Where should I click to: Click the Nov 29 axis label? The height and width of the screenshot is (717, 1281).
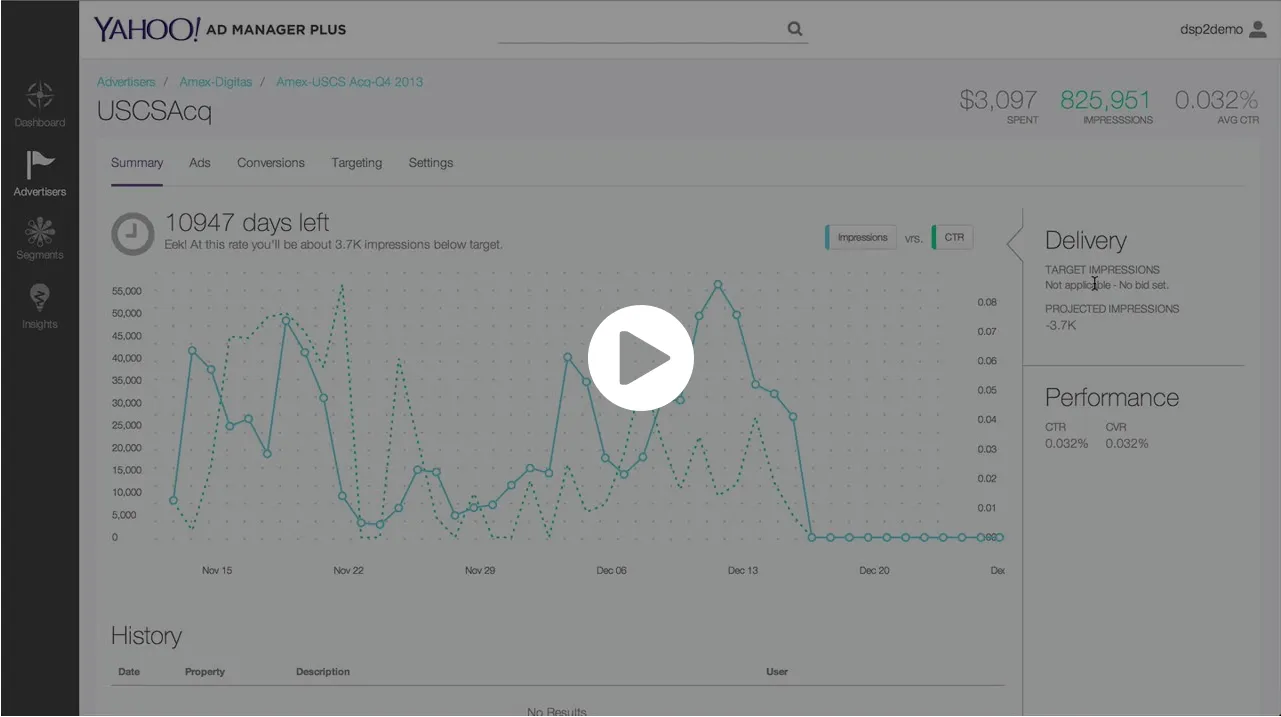tap(480, 571)
